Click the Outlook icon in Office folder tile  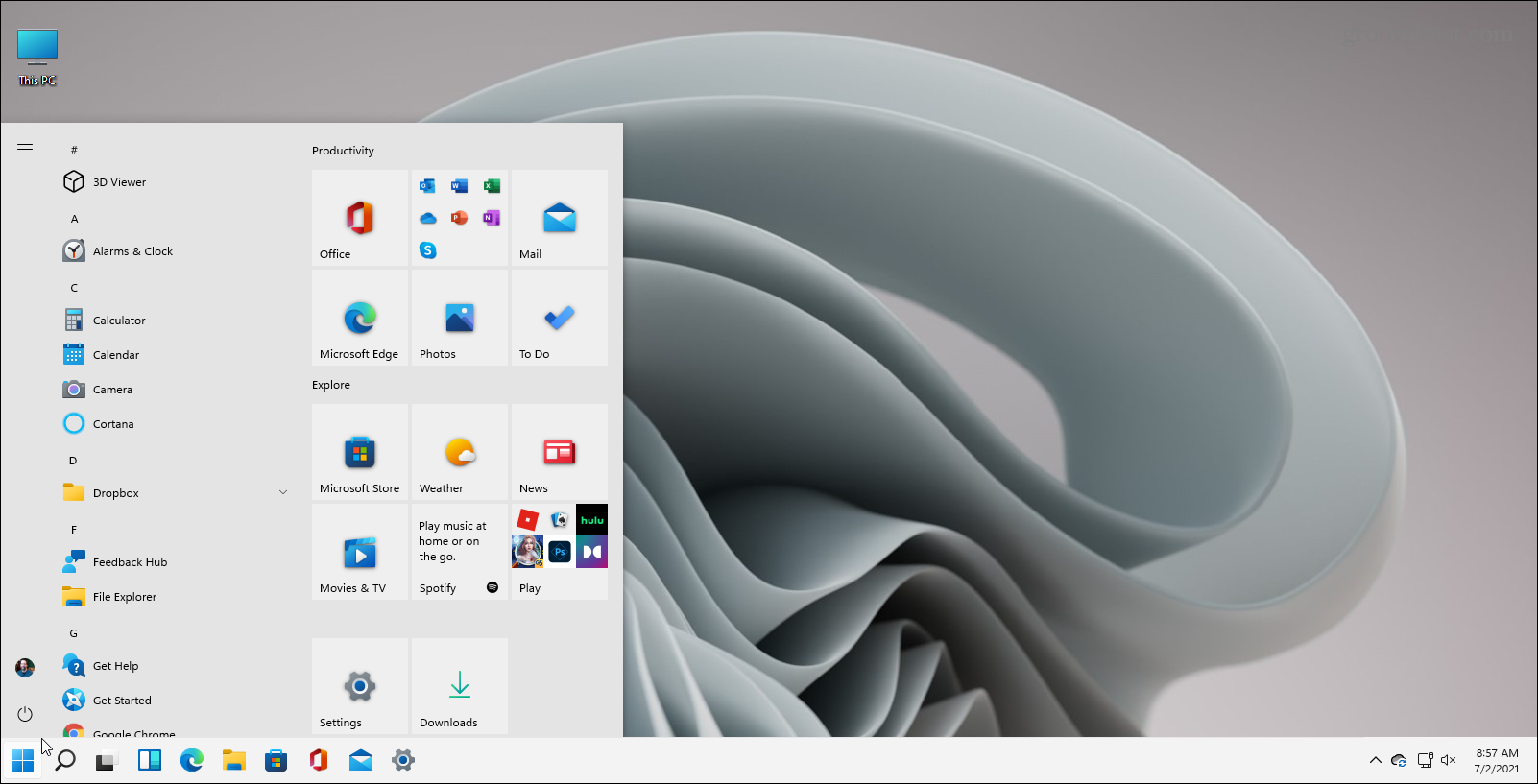click(x=428, y=186)
